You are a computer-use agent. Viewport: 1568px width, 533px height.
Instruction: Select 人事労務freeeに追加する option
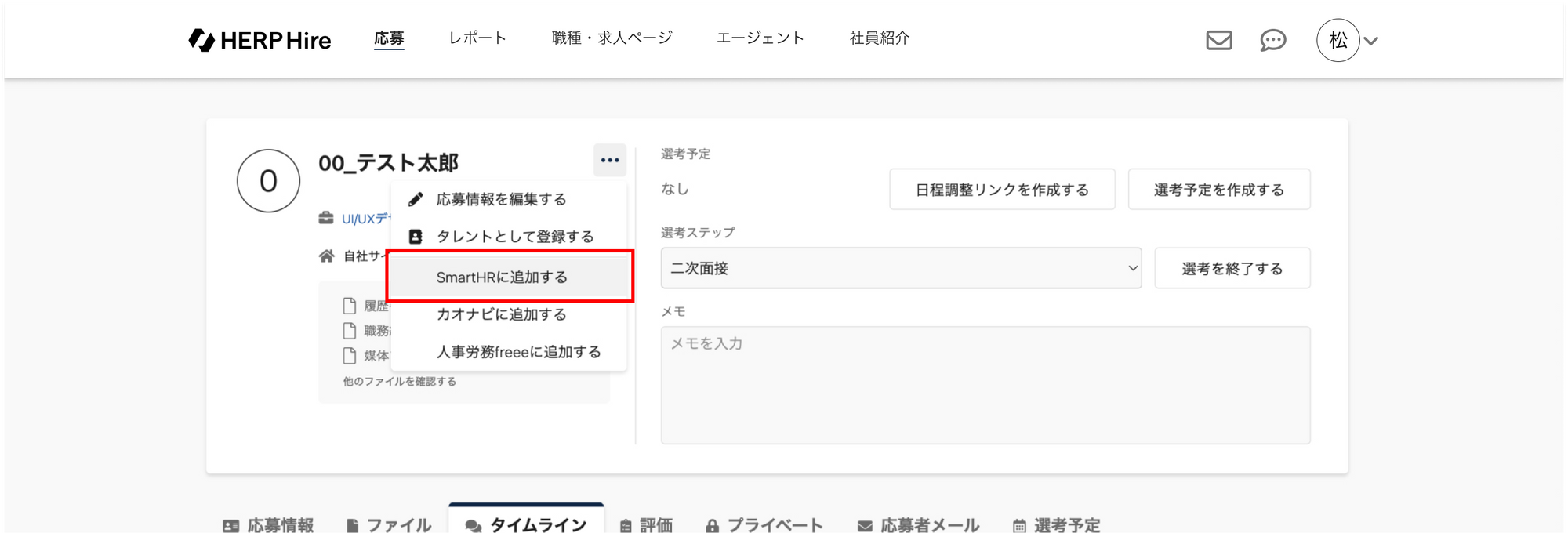pyautogui.click(x=518, y=352)
